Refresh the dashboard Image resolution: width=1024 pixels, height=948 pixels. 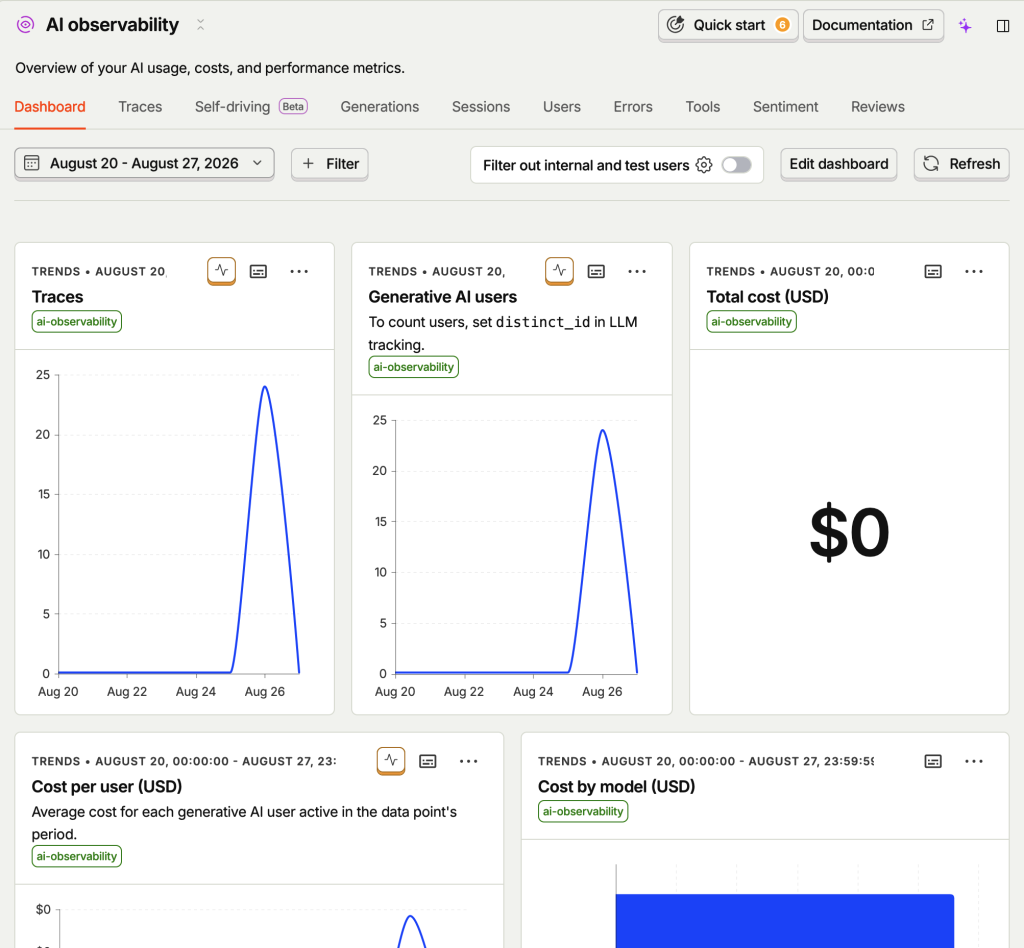point(961,164)
